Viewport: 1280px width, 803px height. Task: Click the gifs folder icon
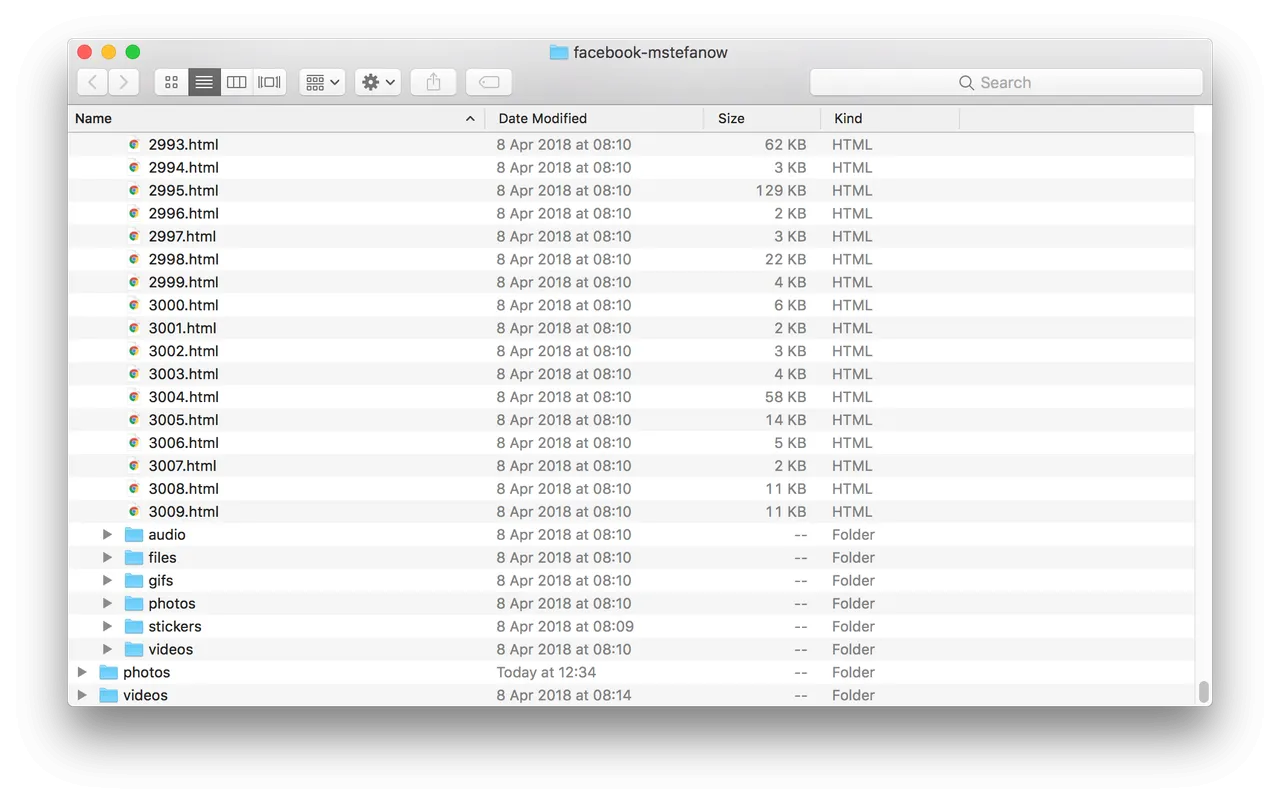(x=134, y=580)
